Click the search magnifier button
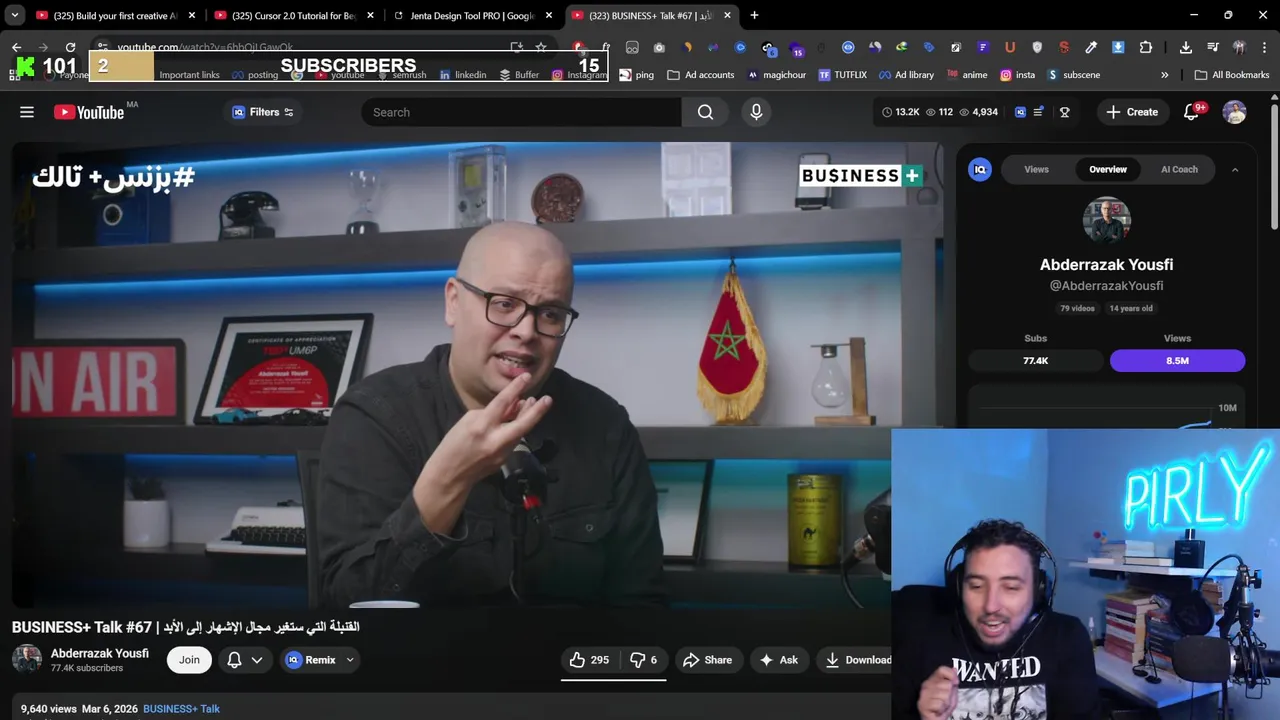 point(705,112)
